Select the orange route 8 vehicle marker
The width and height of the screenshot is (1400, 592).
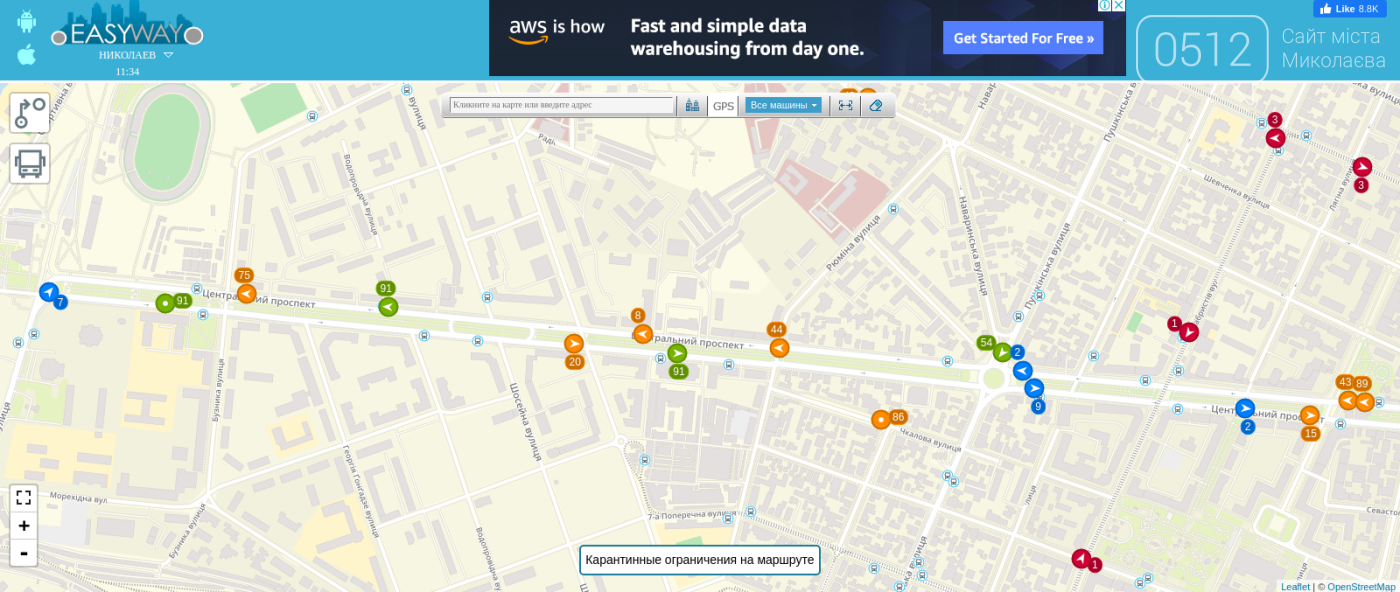pyautogui.click(x=643, y=333)
